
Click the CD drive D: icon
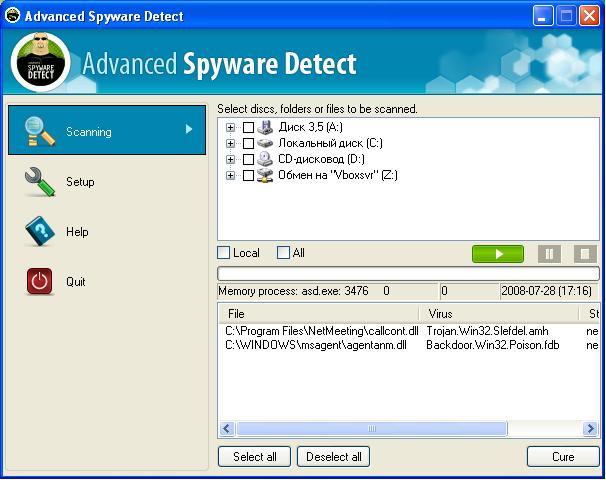[x=265, y=159]
